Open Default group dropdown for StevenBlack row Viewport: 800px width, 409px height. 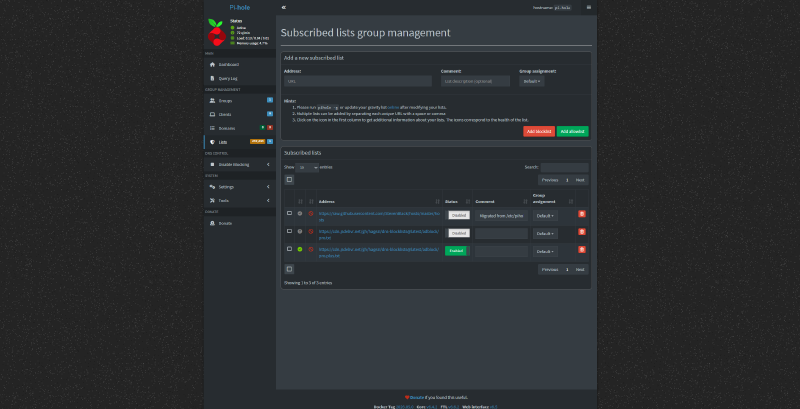click(545, 216)
